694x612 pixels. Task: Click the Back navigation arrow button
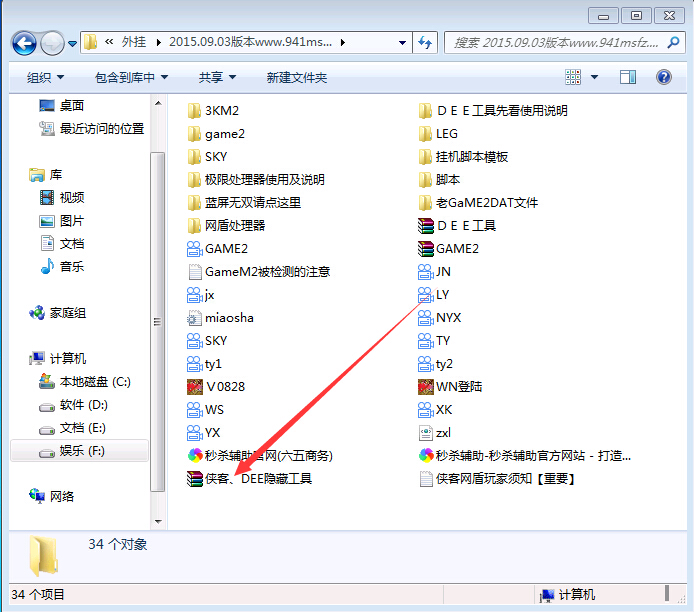click(24, 43)
